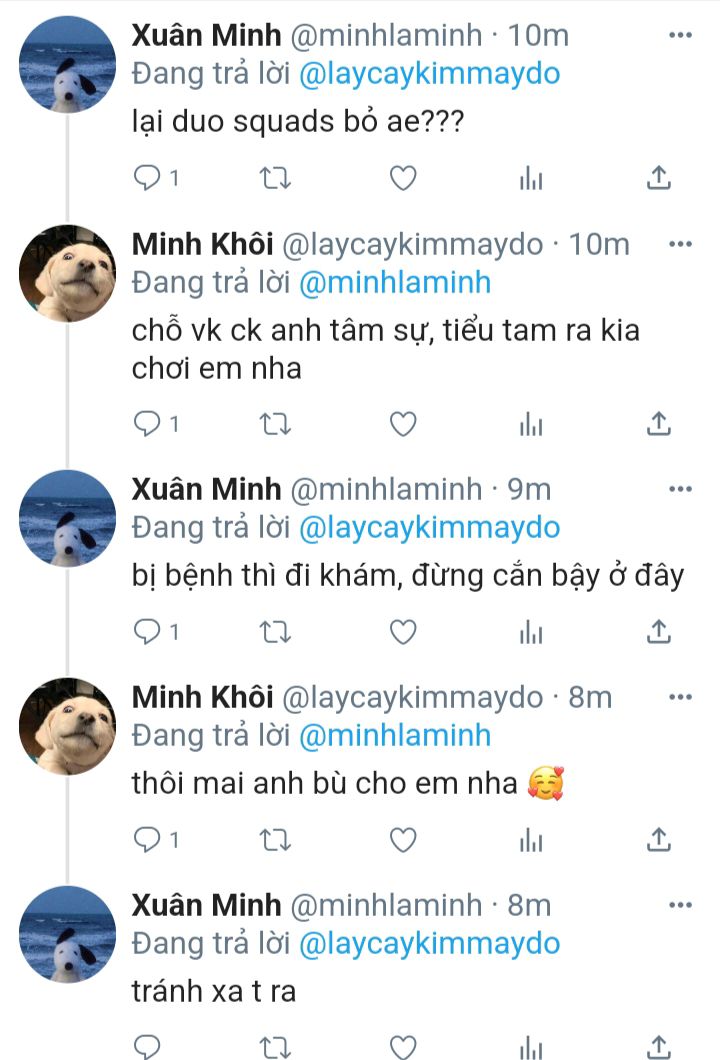Open more options for Xuân Minh's 10m tweet

pos(680,36)
